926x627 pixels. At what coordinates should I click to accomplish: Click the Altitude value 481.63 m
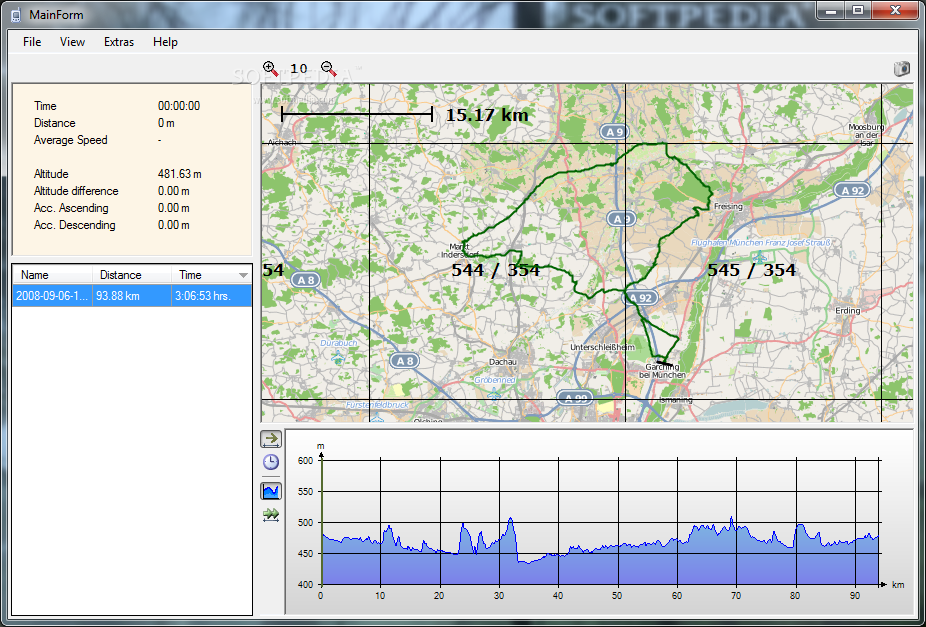(x=180, y=174)
